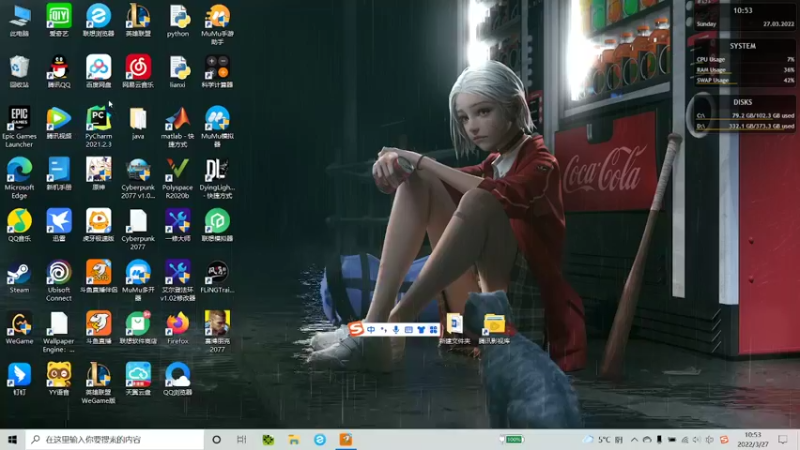Open the FLiNGTrainer shortcut
The height and width of the screenshot is (450, 800).
[x=217, y=277]
